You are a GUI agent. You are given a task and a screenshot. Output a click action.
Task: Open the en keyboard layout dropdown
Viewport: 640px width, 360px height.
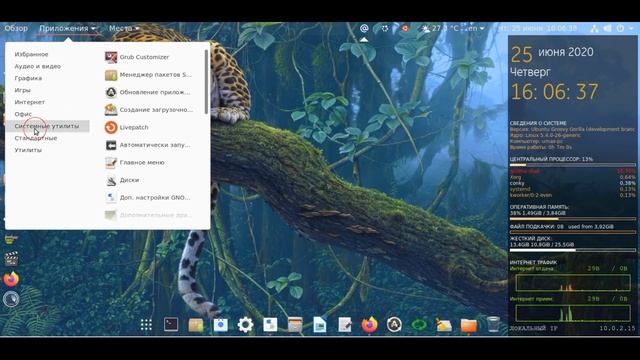476,28
